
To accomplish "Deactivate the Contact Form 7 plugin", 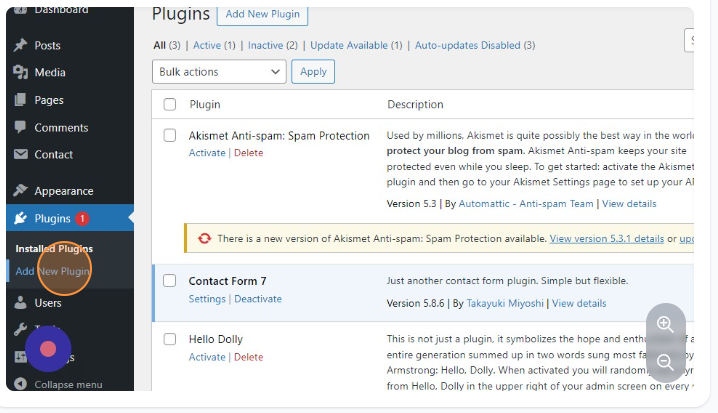I will [257, 299].
